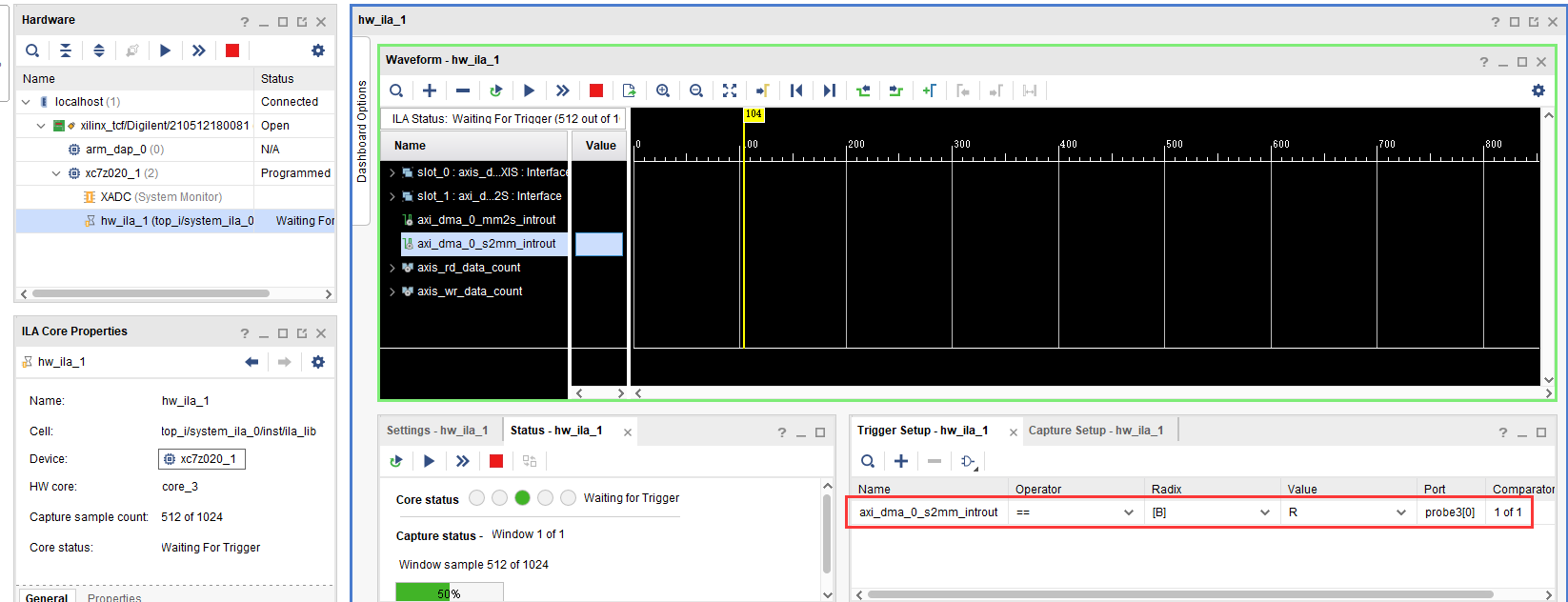
Task: Click the red Stop trigger icon in Waveform toolbar
Action: (596, 90)
